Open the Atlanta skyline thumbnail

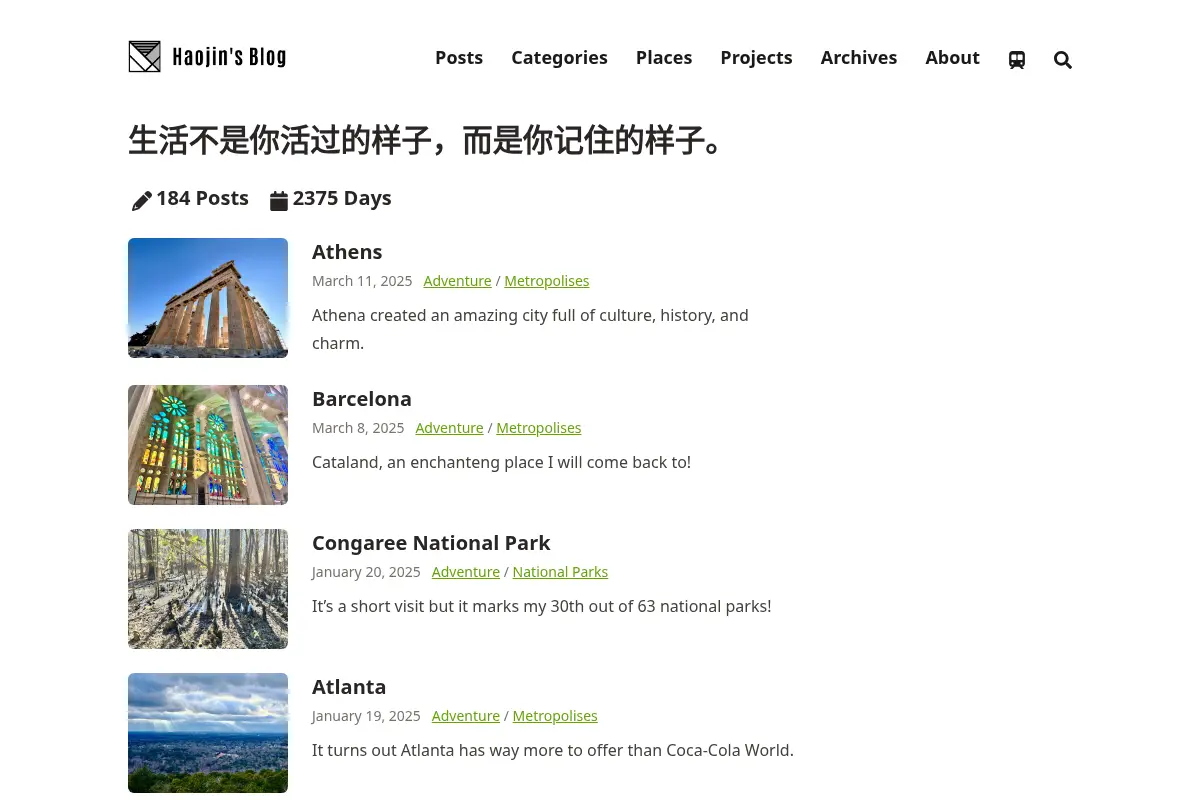[208, 733]
